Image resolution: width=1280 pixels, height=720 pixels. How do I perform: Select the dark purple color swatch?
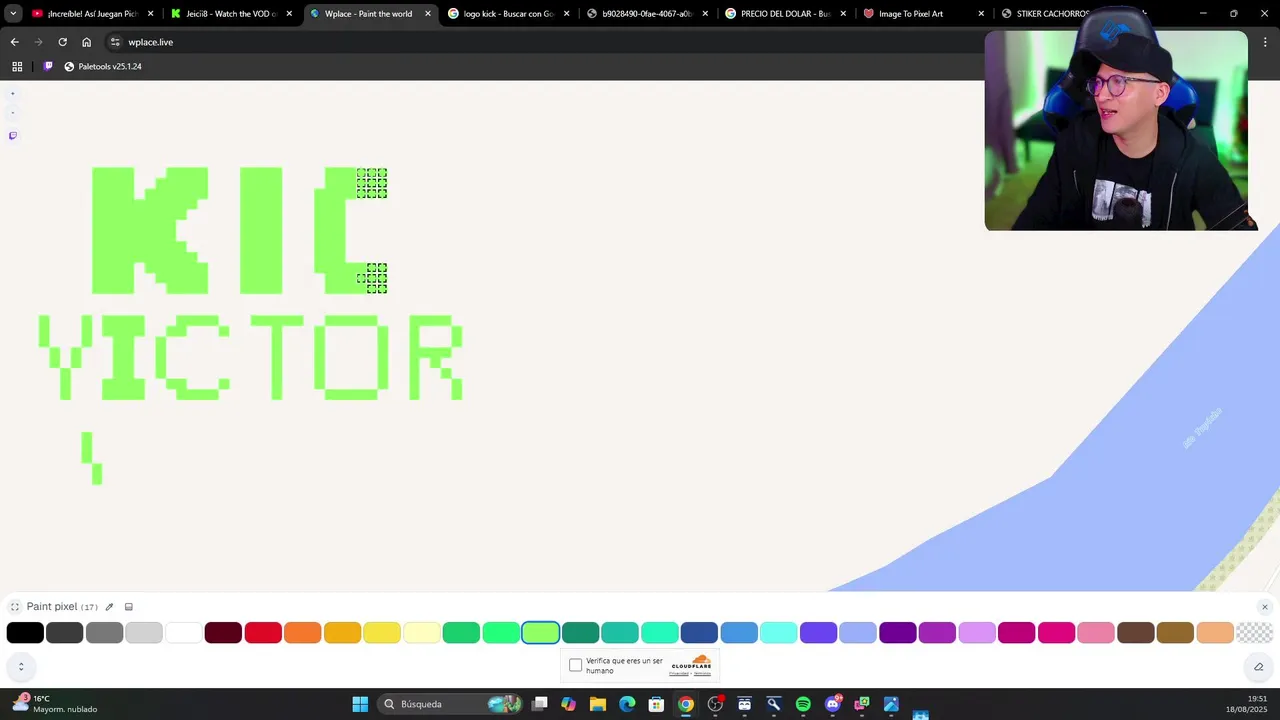pyautogui.click(x=898, y=632)
